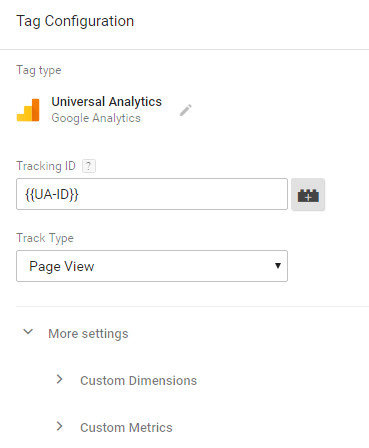Click the Page View dropdown arrow

(x=278, y=266)
